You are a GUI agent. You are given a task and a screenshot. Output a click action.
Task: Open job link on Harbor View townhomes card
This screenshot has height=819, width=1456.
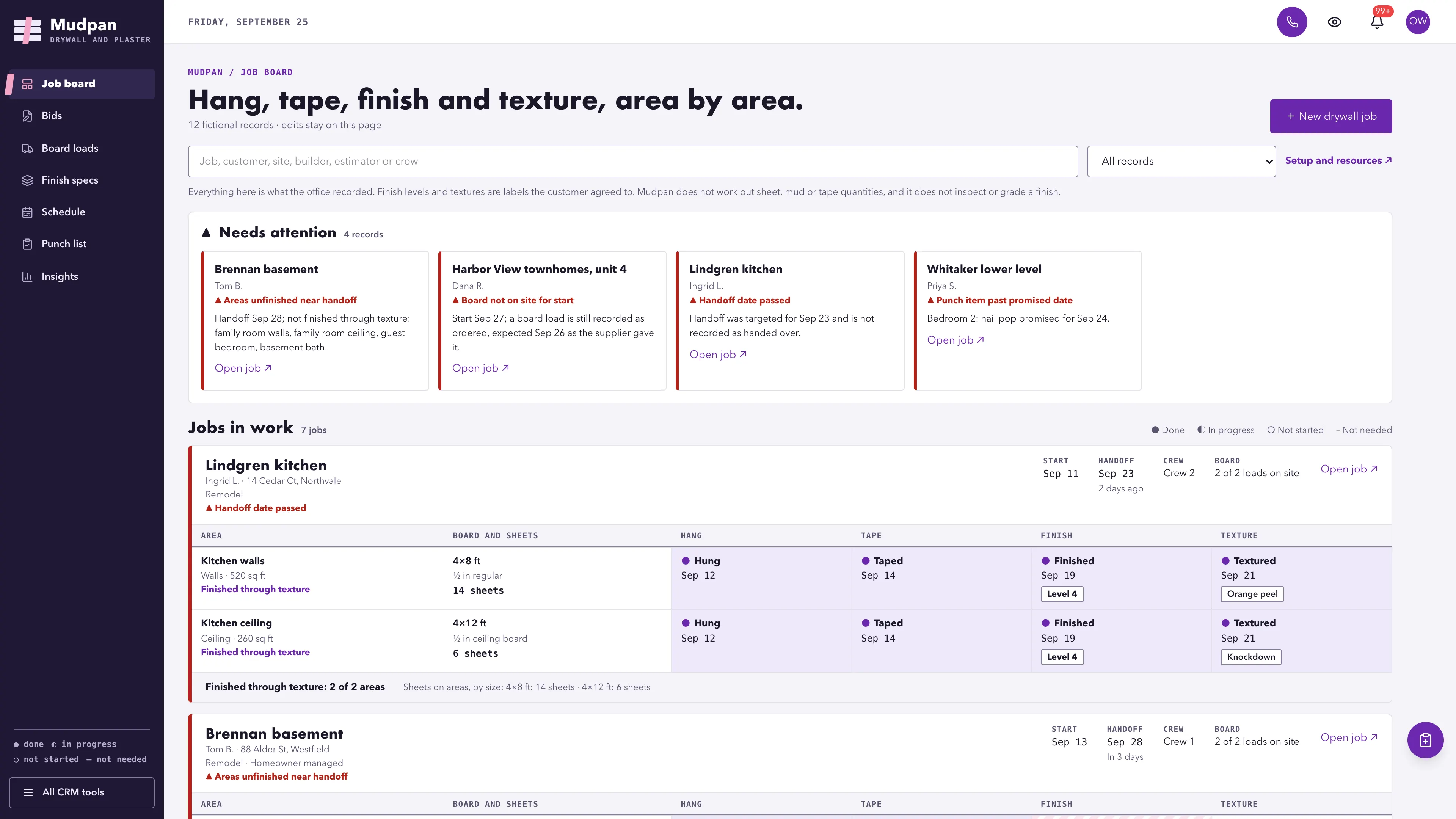point(480,368)
